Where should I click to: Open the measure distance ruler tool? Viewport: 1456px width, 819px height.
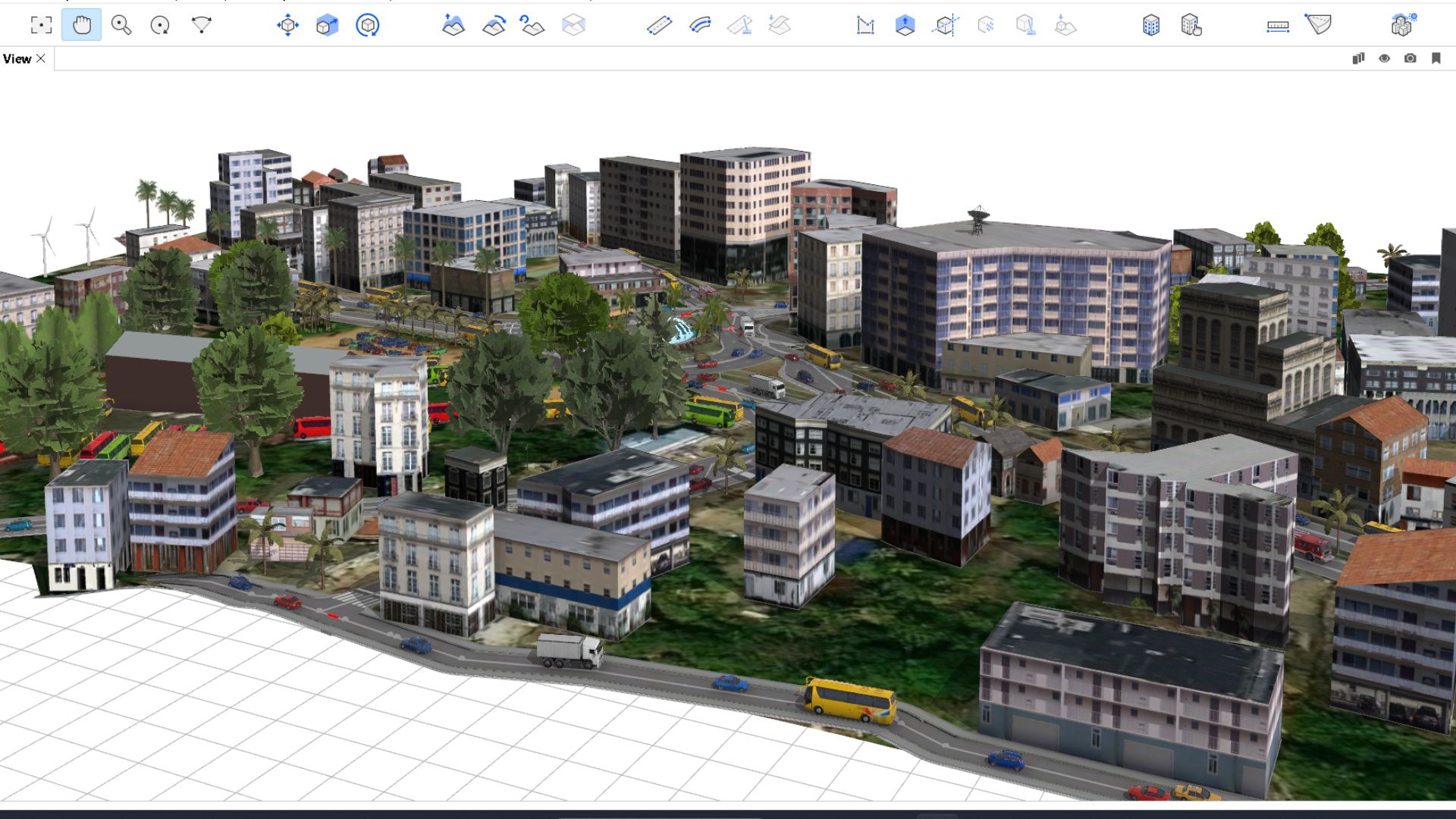(1278, 26)
